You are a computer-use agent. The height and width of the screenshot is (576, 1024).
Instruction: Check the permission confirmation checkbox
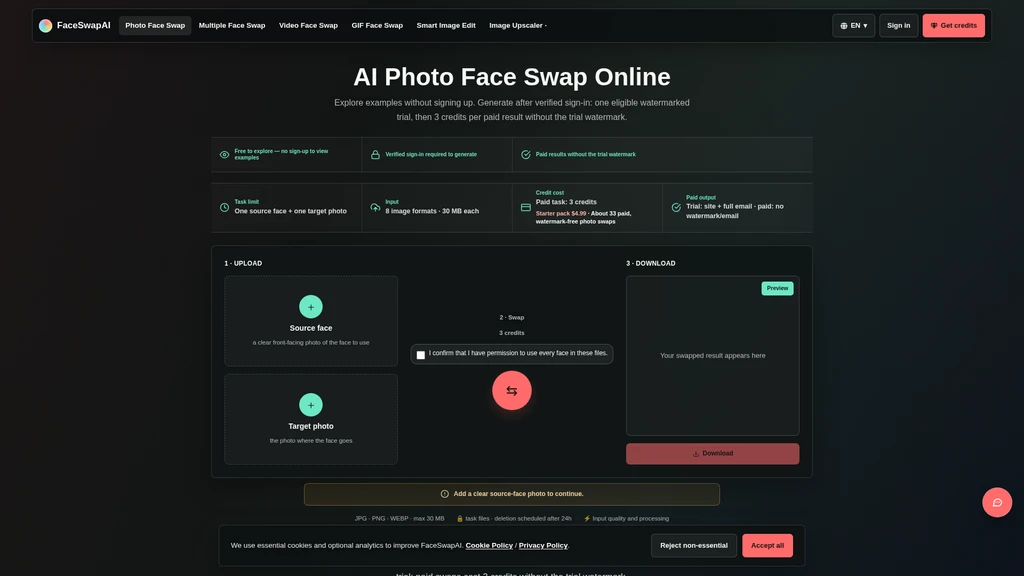pos(421,355)
